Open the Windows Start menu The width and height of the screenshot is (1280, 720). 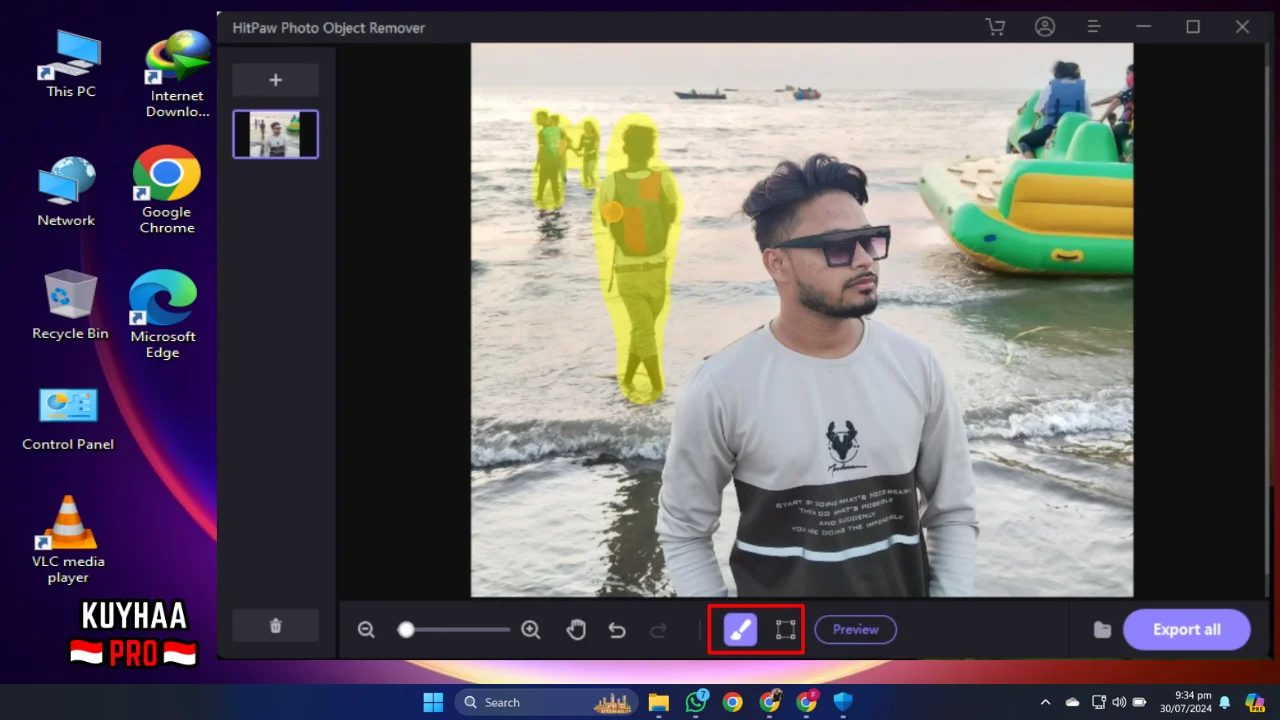[433, 702]
